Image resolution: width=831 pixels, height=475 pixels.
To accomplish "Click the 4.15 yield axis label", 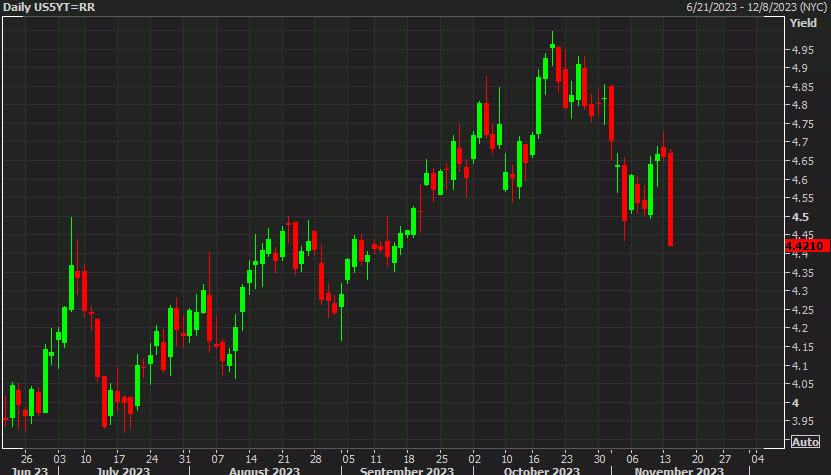I will coord(803,347).
